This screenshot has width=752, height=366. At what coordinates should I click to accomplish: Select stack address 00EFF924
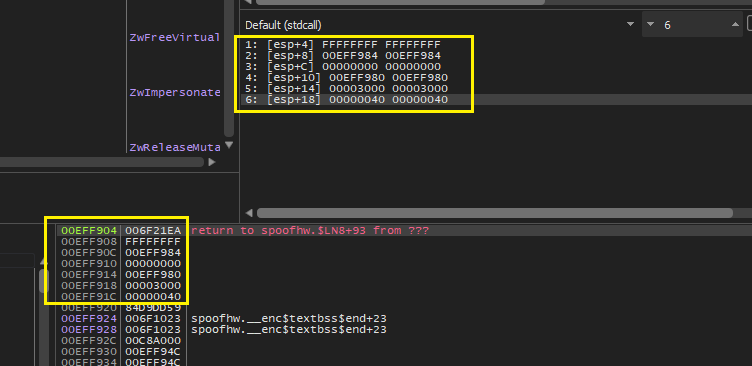[89, 319]
